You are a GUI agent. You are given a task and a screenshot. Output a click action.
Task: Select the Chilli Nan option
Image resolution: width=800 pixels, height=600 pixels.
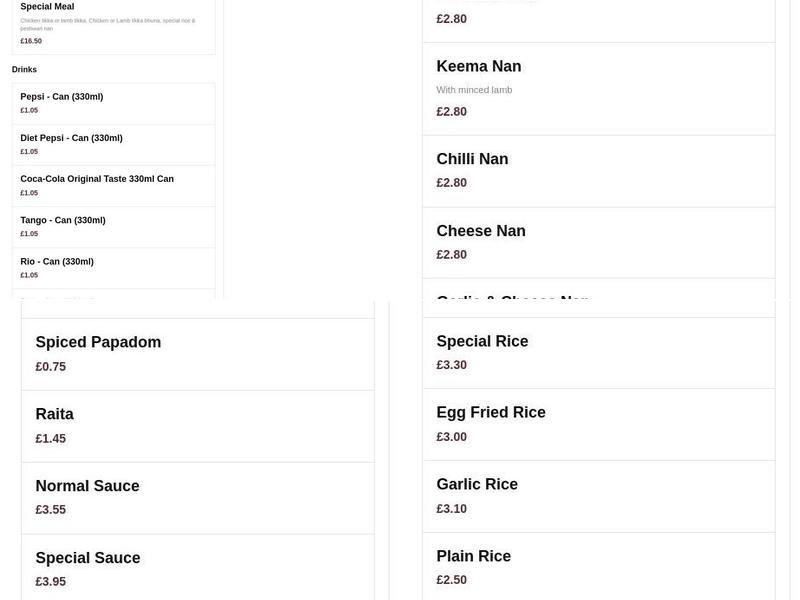[x=597, y=169]
